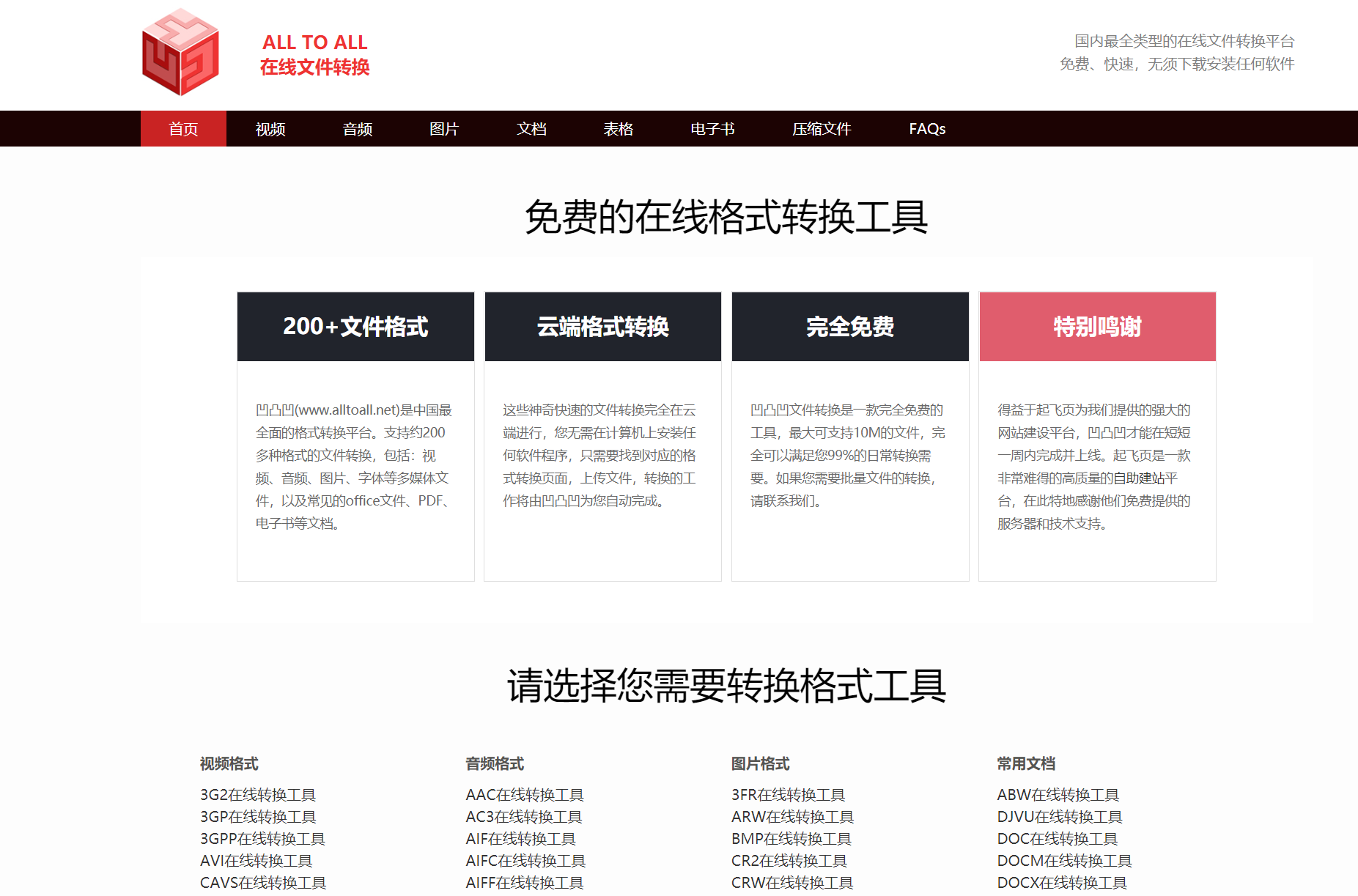
Task: Open 3G2在线转换工具 link
Action: click(x=258, y=795)
